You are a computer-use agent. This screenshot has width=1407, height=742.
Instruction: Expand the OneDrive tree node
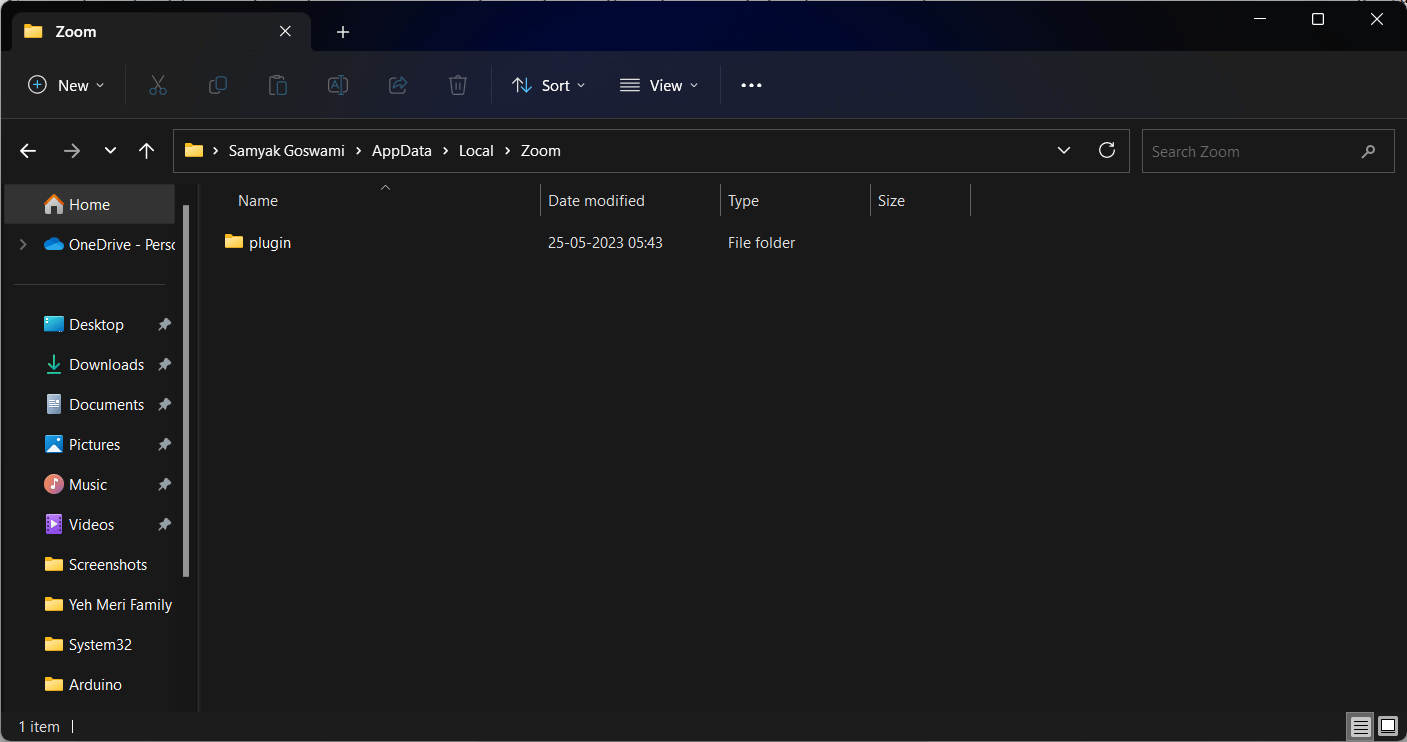(x=23, y=245)
